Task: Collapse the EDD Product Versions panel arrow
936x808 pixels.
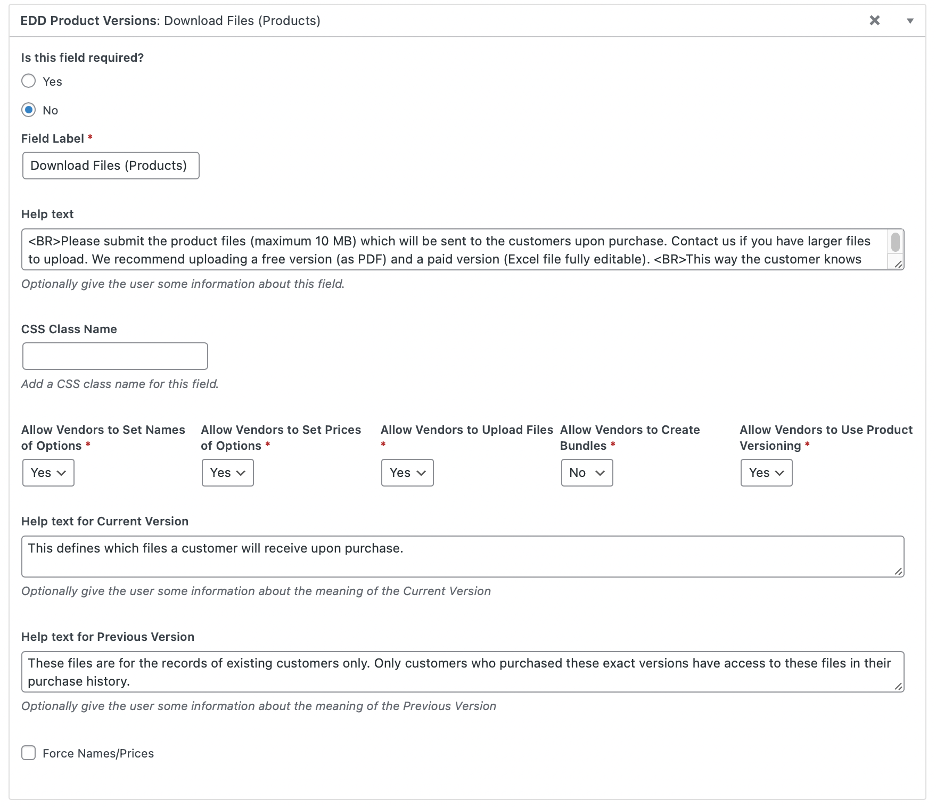Action: pos(910,21)
